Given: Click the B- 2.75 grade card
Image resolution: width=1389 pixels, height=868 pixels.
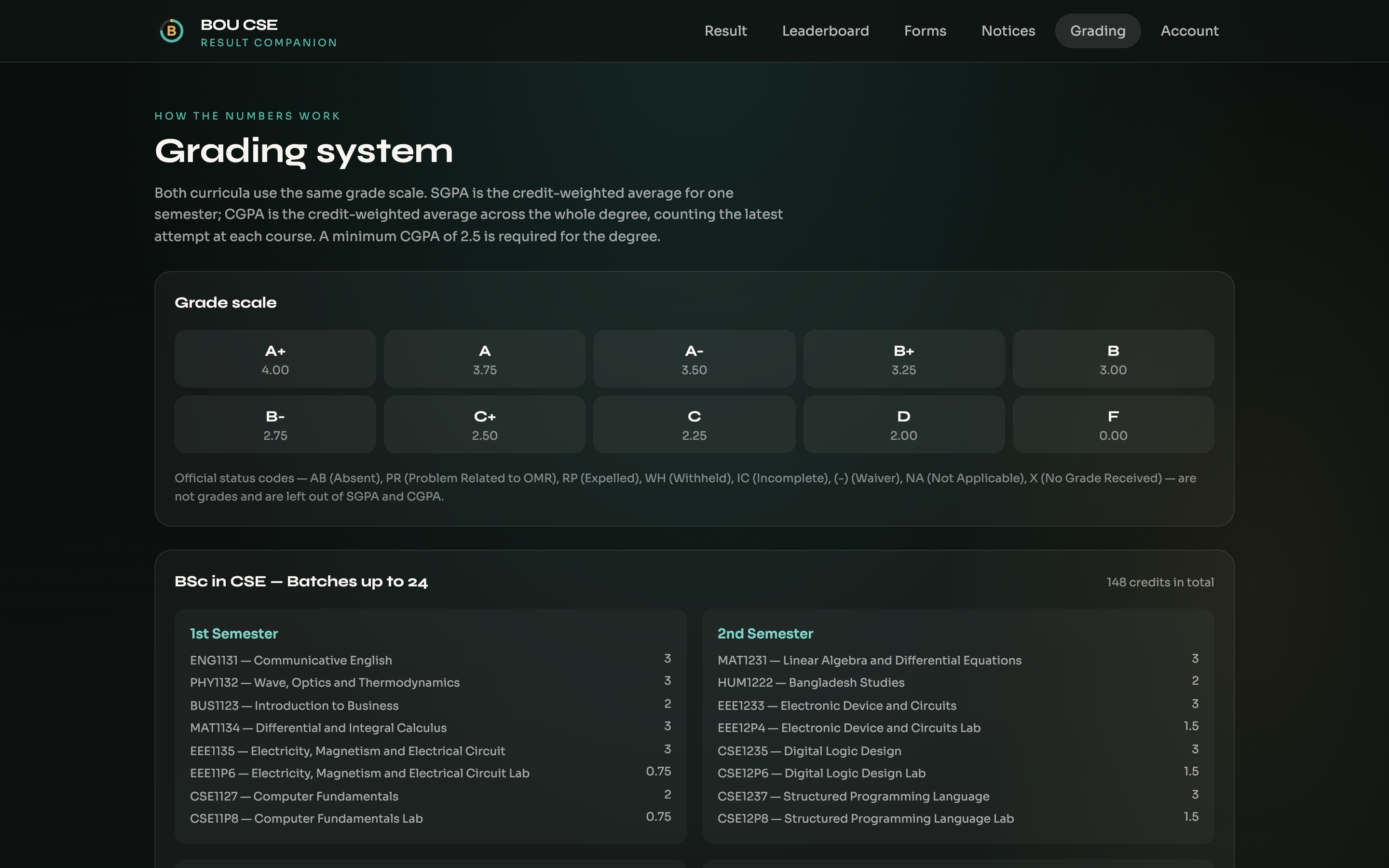Looking at the screenshot, I should pyautogui.click(x=275, y=424).
